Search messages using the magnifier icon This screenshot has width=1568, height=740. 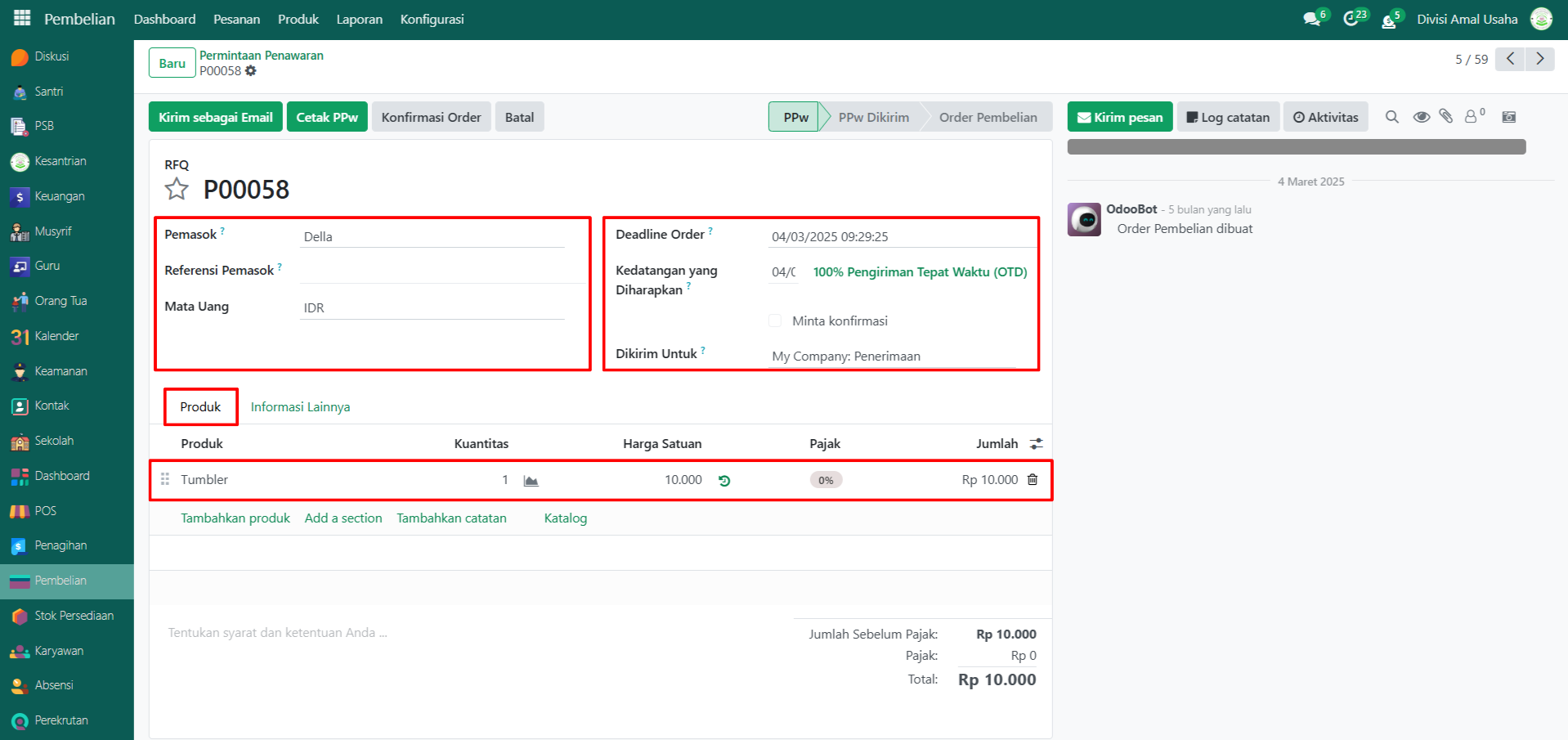click(x=1391, y=117)
